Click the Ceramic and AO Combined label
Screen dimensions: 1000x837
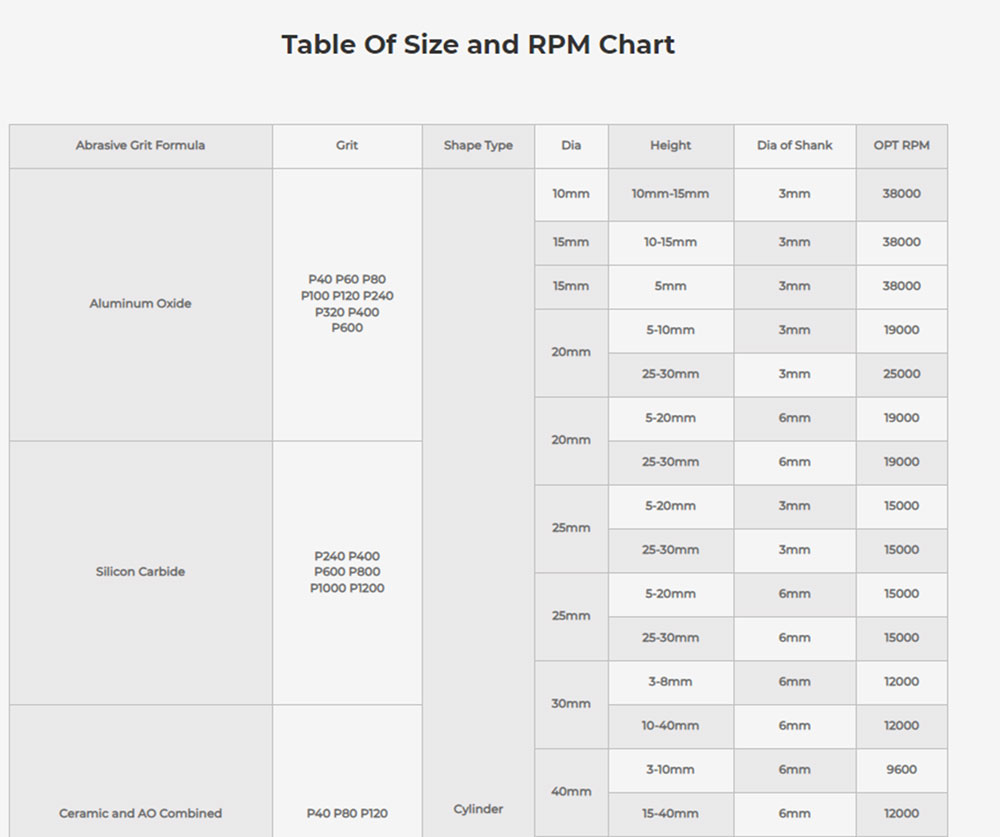[x=140, y=813]
